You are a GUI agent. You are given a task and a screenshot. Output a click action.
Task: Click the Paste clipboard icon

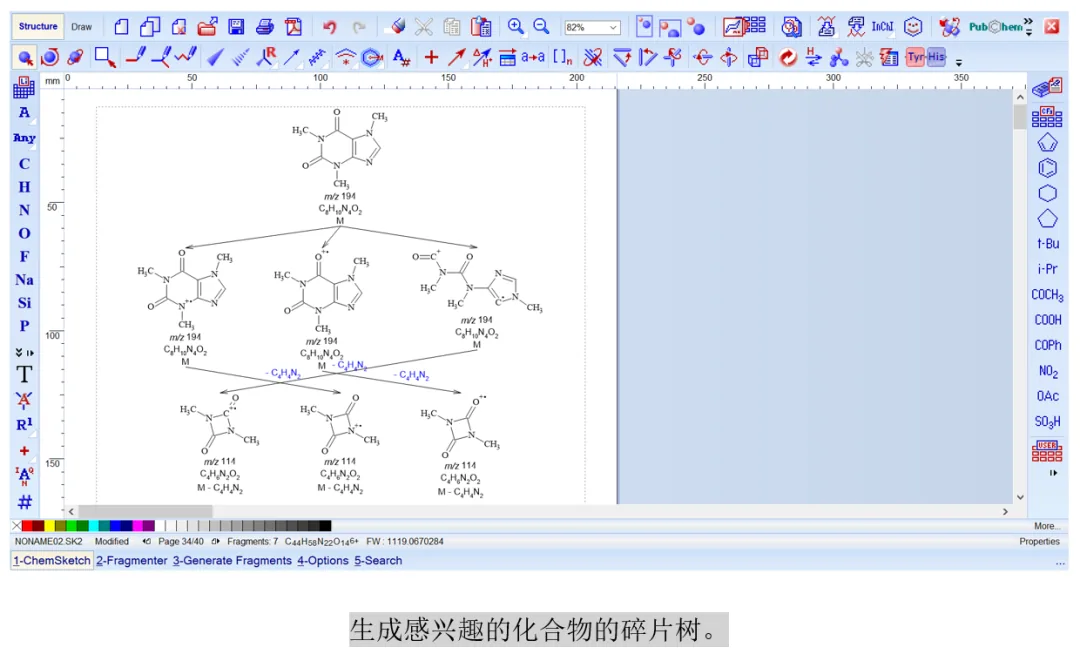tap(481, 27)
